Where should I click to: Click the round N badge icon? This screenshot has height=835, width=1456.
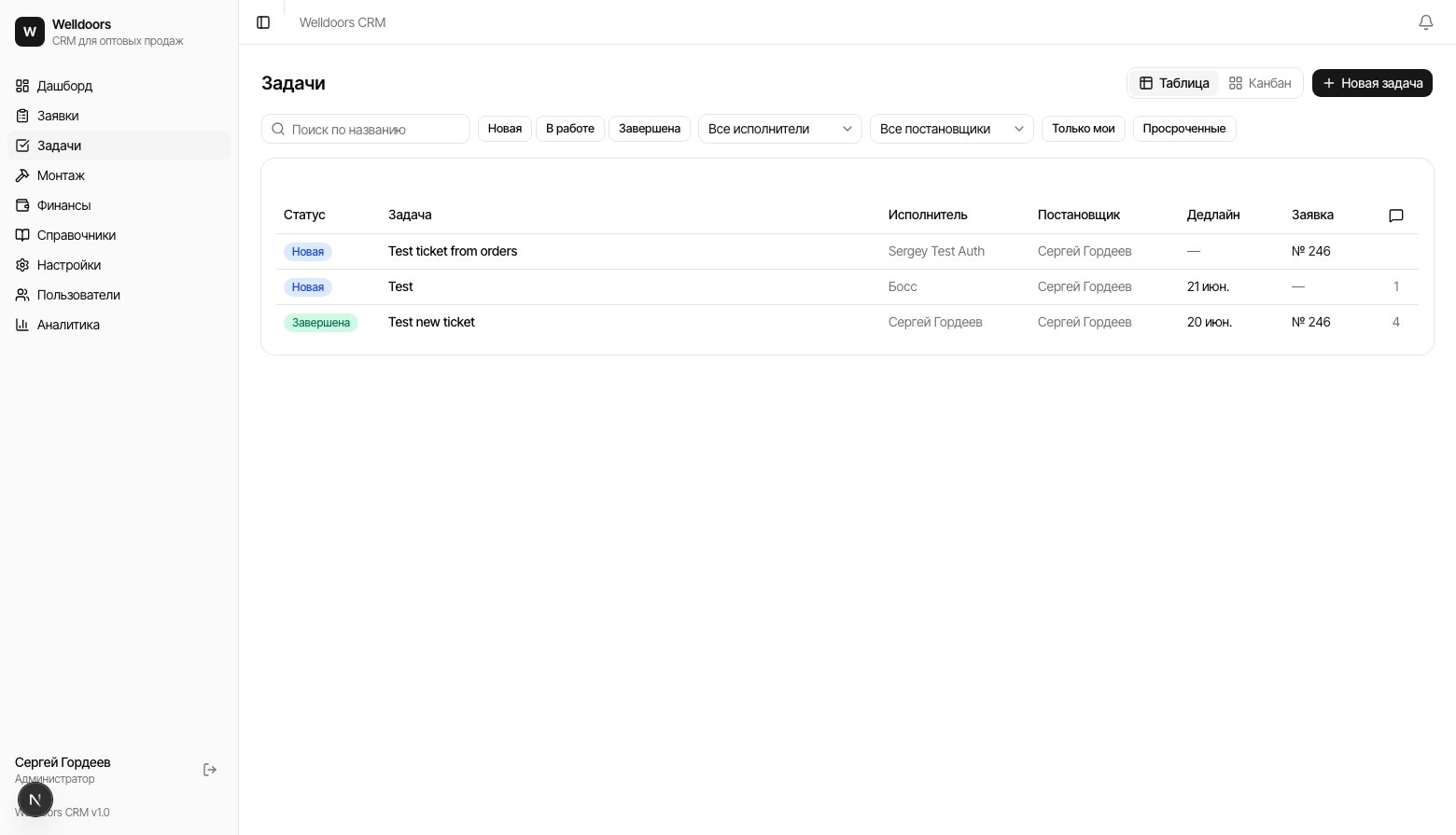(35, 800)
